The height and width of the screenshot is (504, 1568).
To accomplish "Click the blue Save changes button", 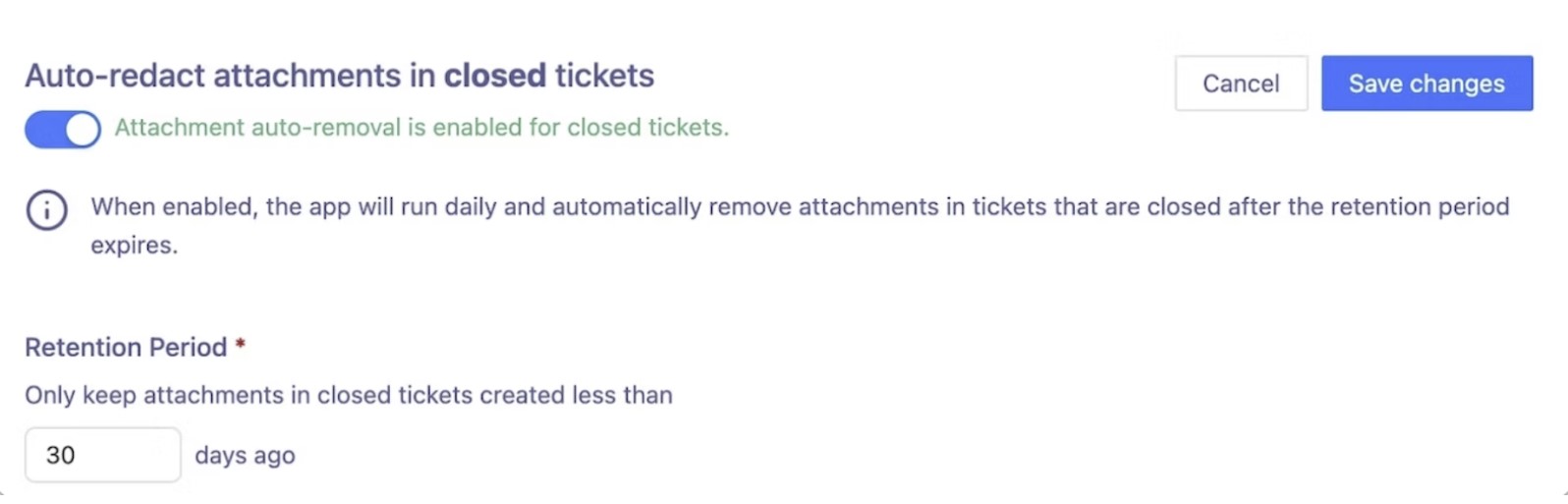I will coord(1426,84).
